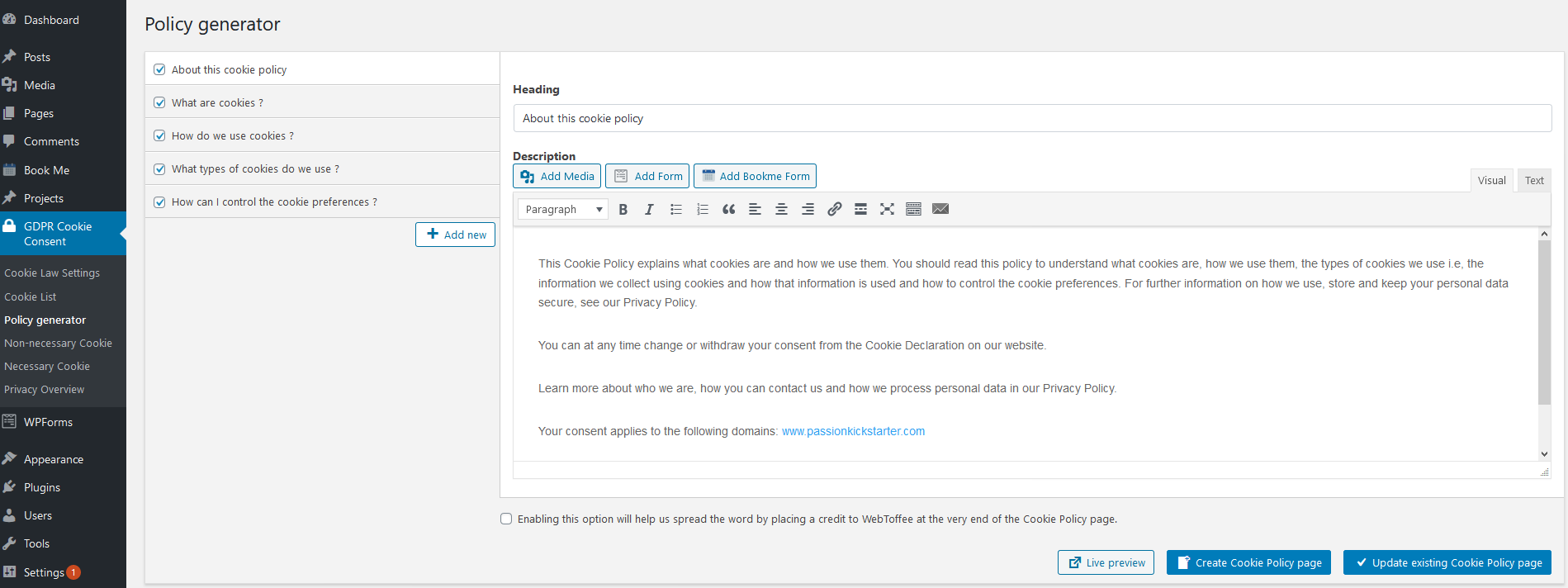Click into the Heading input field
Image resolution: width=1568 pixels, height=588 pixels.
[1032, 118]
